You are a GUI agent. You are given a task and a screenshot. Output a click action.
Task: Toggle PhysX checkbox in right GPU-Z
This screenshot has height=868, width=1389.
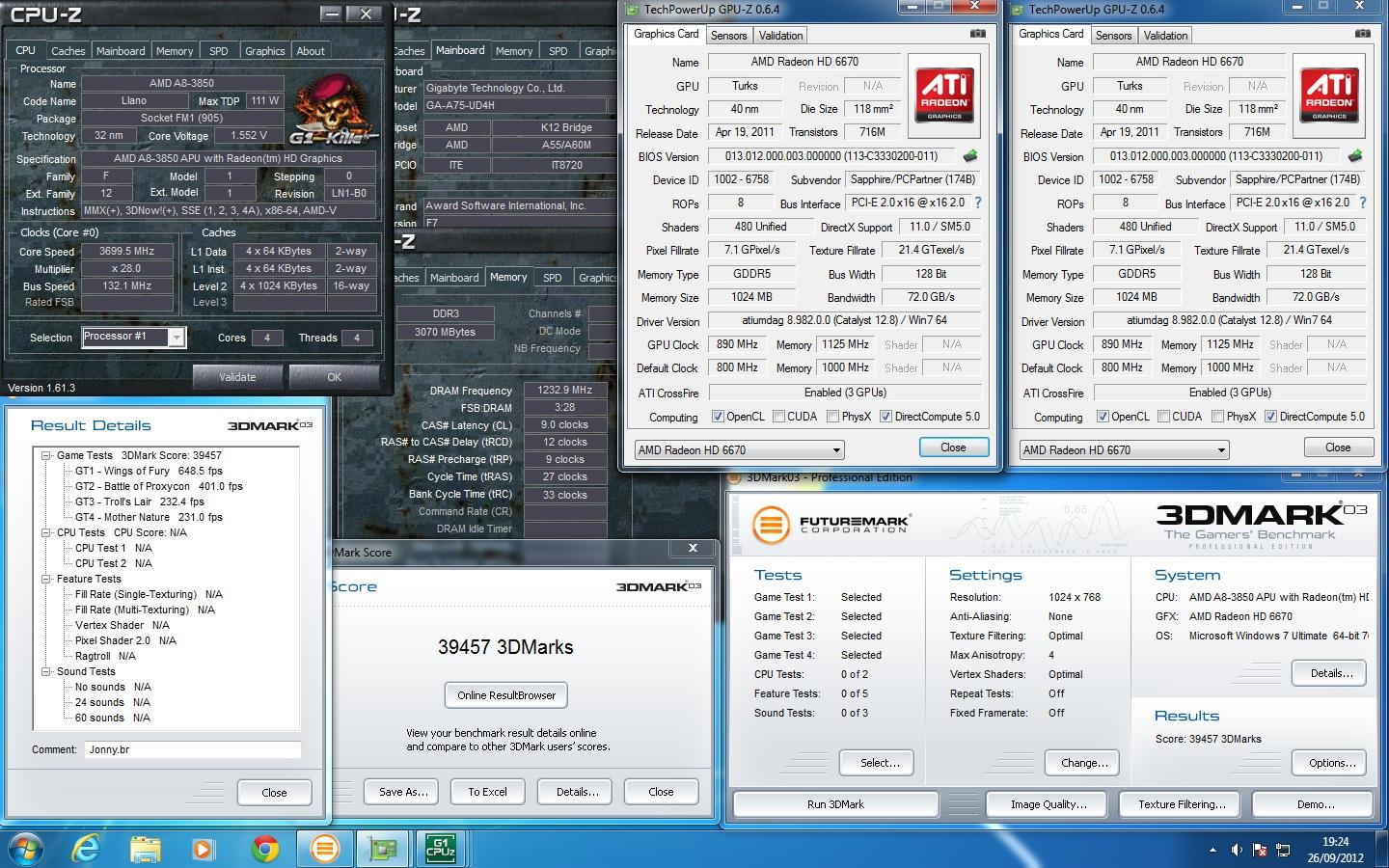coord(1217,417)
